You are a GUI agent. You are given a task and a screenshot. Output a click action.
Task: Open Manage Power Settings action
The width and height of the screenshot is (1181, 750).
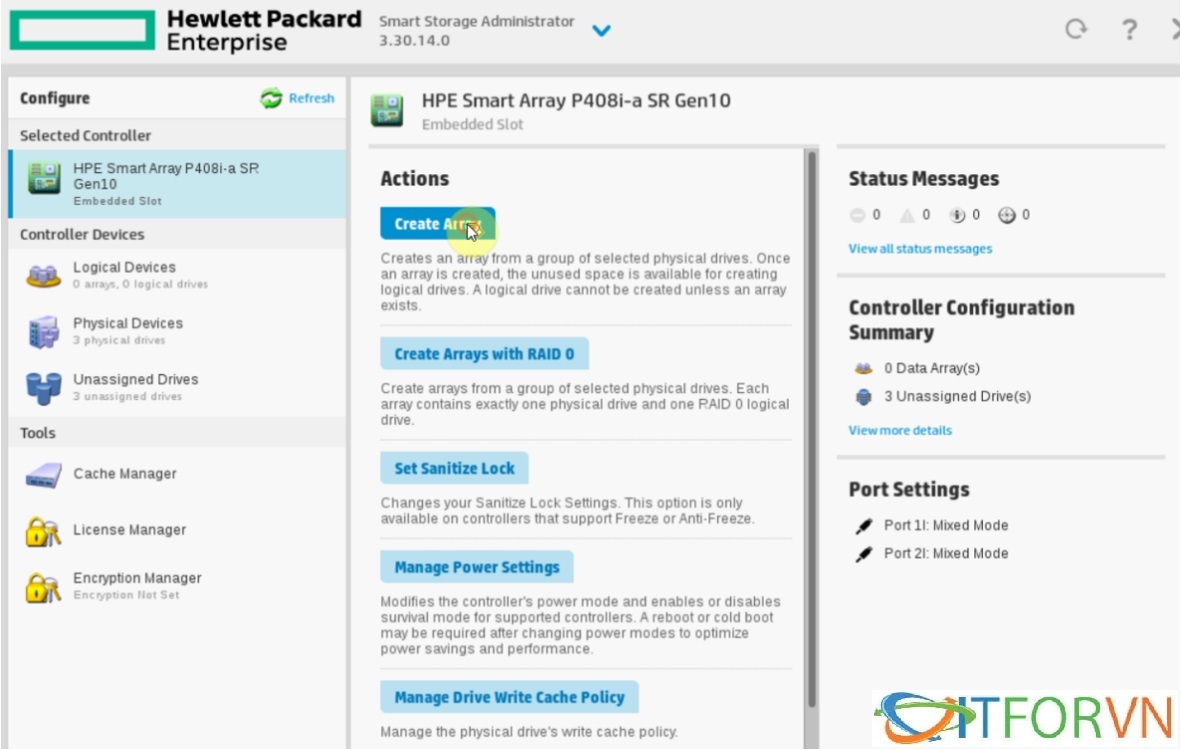476,567
